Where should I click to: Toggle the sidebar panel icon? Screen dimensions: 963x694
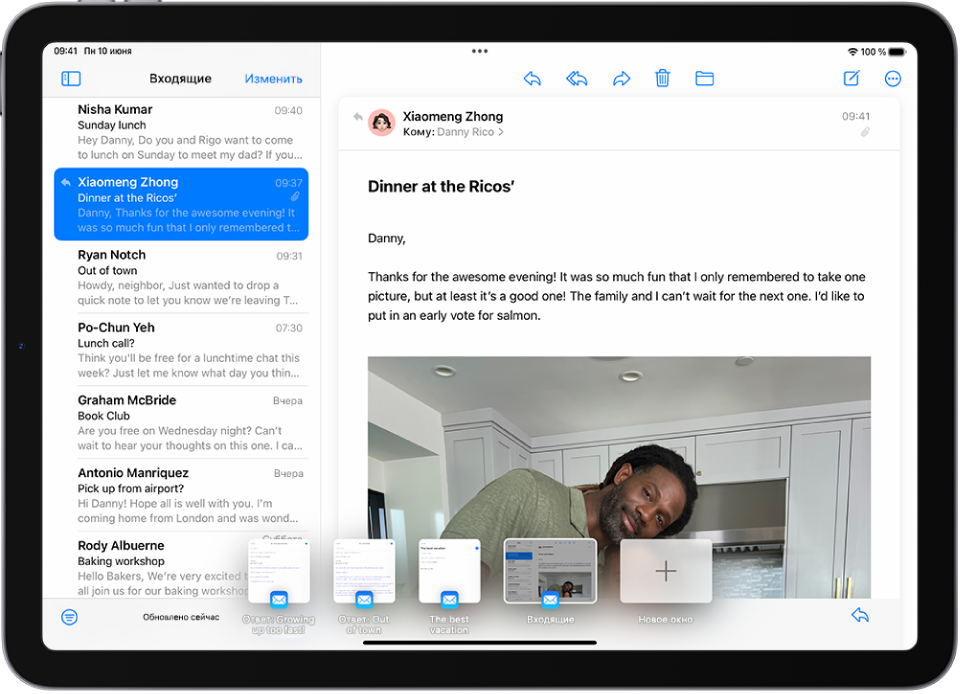(x=71, y=79)
